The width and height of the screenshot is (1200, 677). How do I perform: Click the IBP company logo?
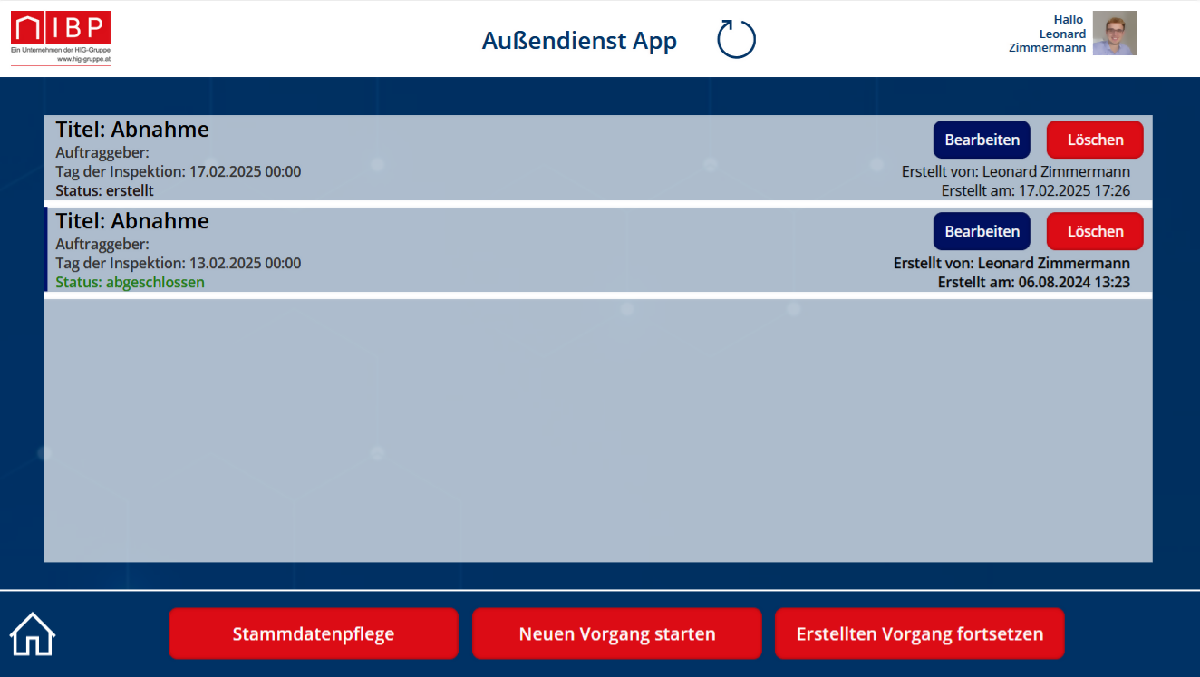click(61, 38)
